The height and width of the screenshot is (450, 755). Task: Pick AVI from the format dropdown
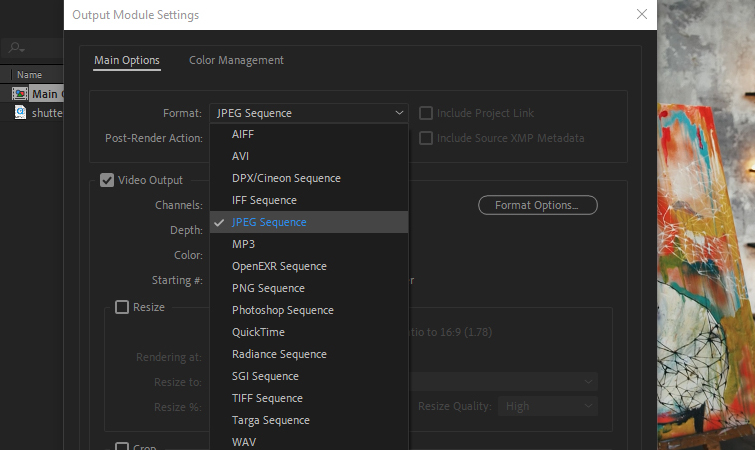click(x=241, y=156)
